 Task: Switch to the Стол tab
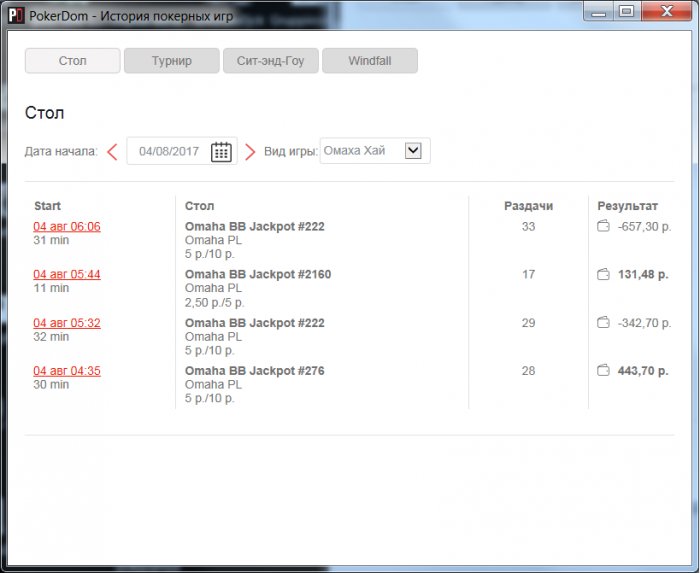click(x=72, y=61)
